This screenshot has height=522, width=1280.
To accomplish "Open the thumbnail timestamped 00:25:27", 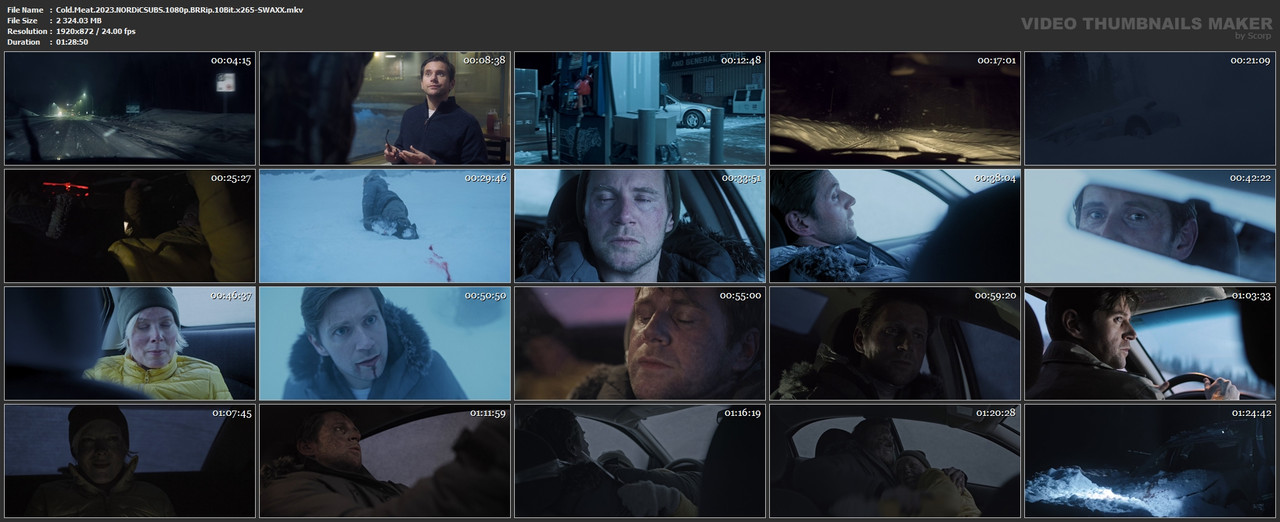I will (130, 226).
